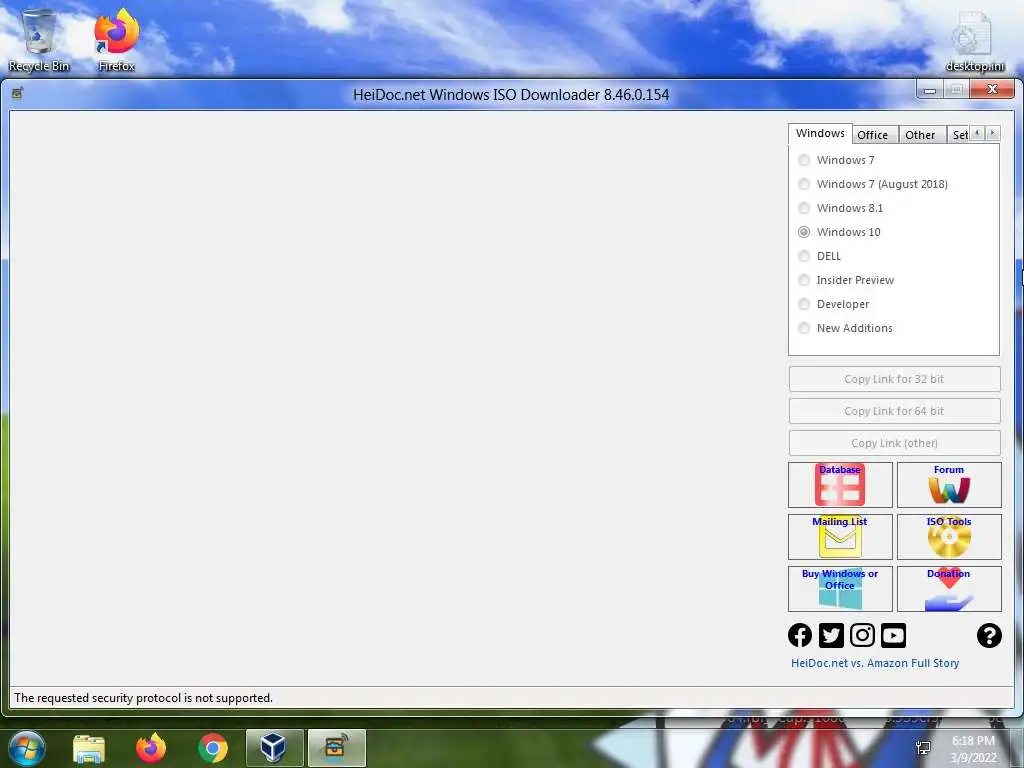Open the ISO Tools tile
Screen dimensions: 1024x768
(x=949, y=537)
